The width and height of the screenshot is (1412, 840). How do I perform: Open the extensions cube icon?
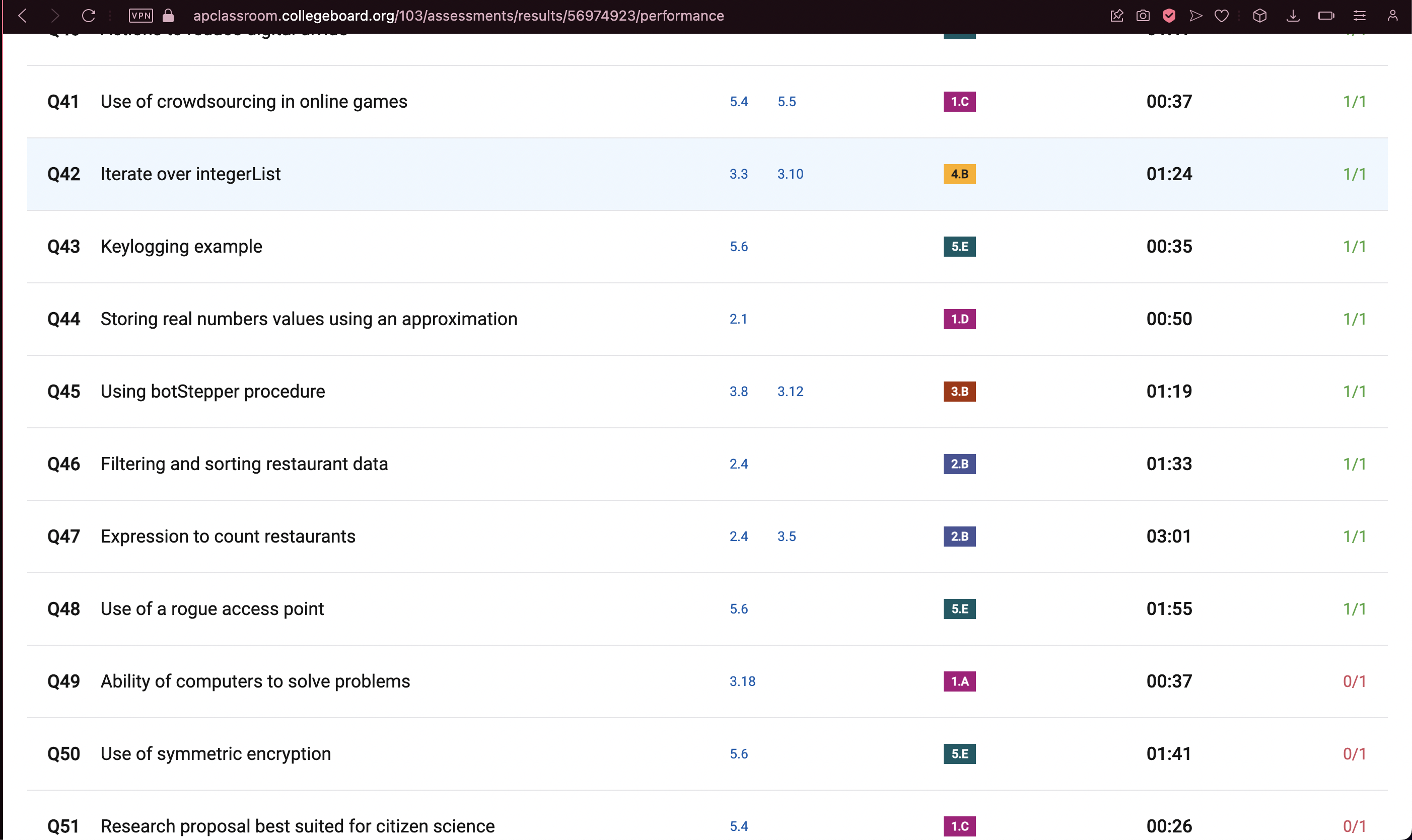(1260, 15)
